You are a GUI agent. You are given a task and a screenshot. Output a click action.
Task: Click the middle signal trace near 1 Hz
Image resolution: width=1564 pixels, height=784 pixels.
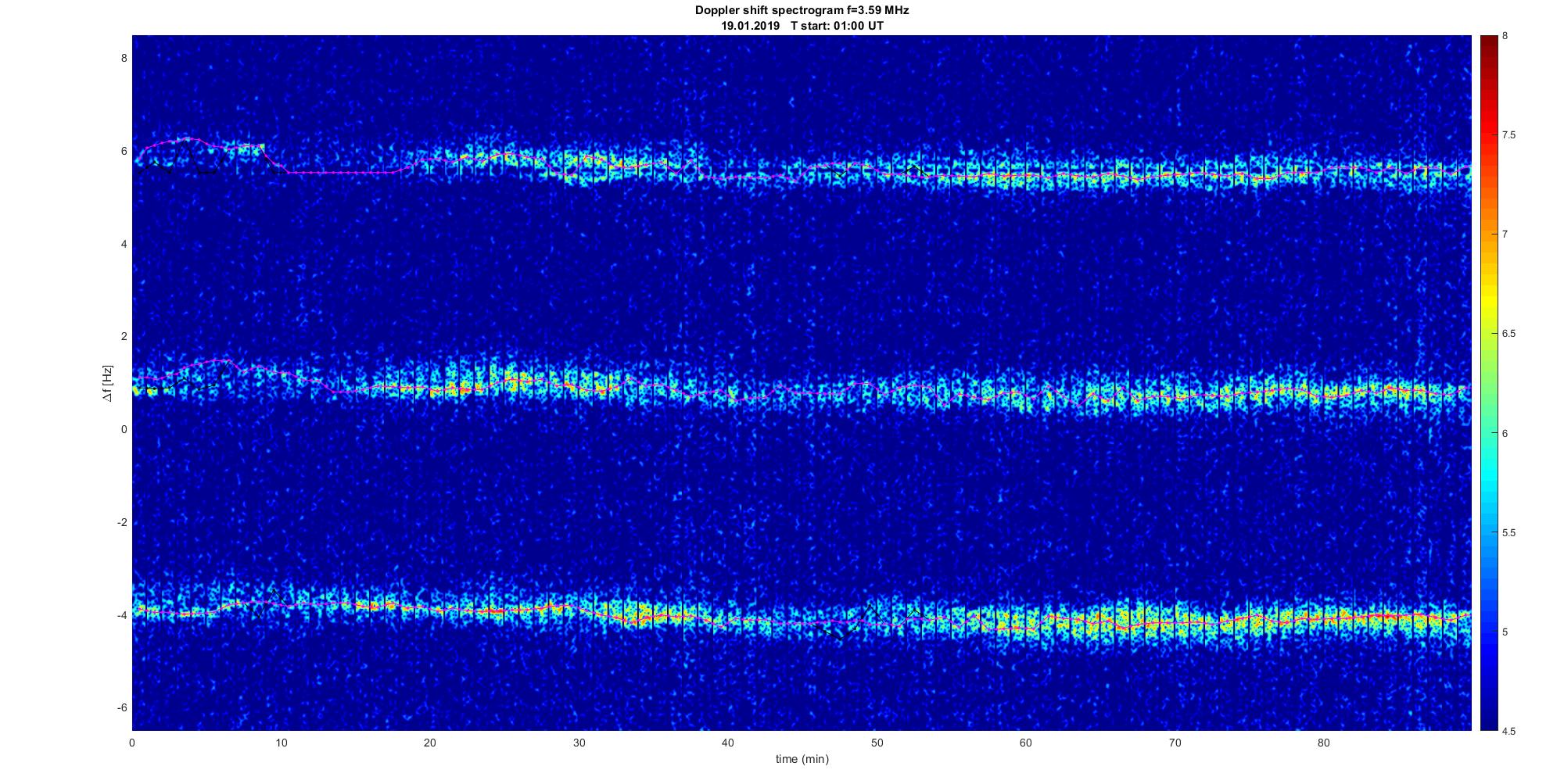pyautogui.click(x=802, y=388)
